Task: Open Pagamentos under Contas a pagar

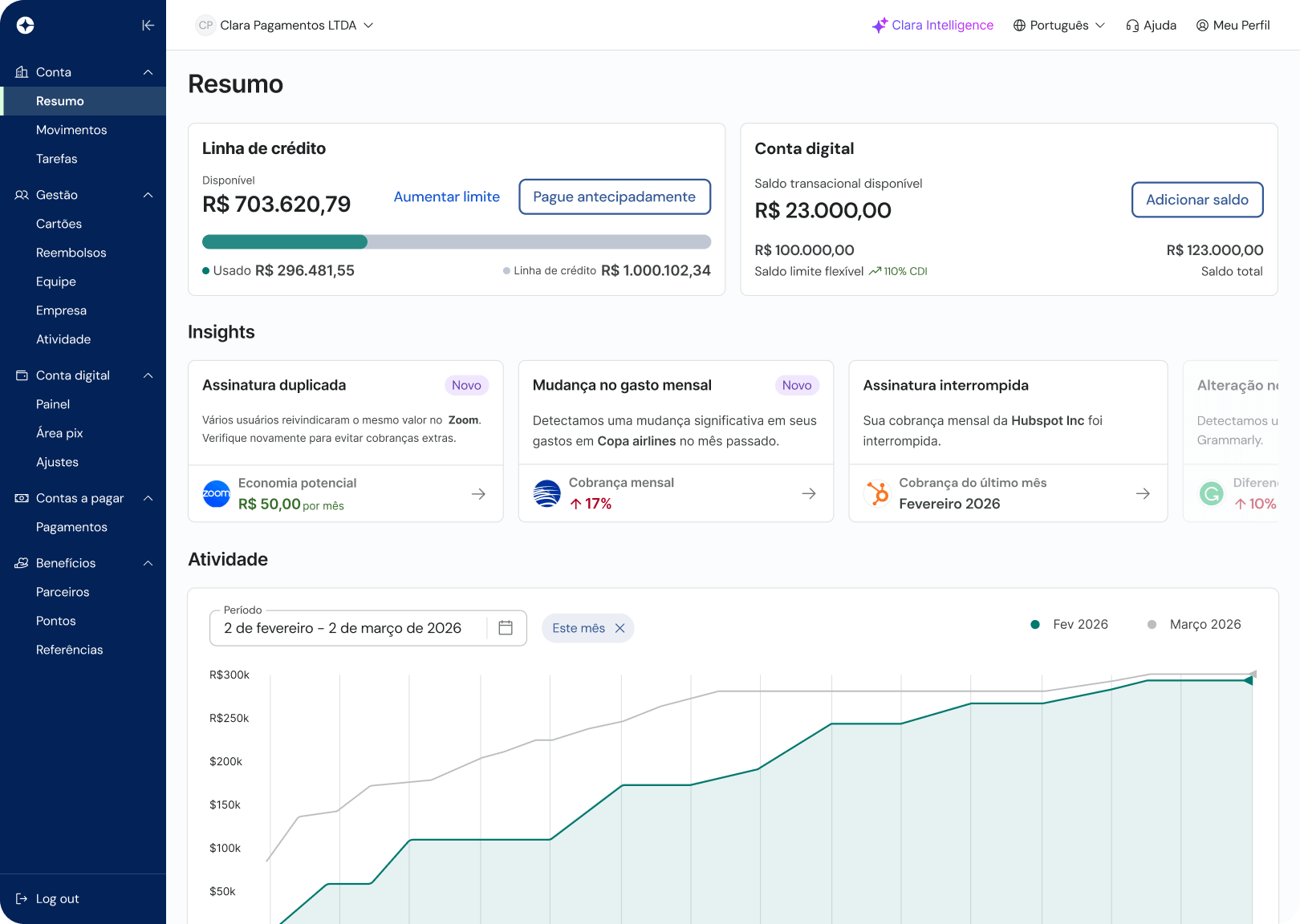Action: coord(71,527)
